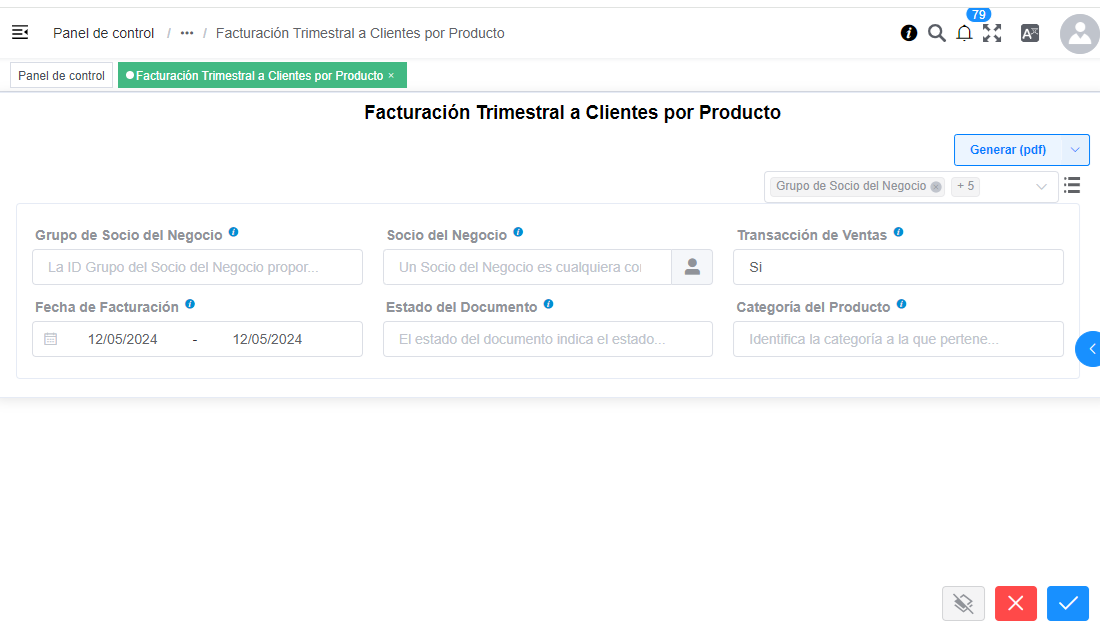Click the filter list icon beside the dropdown
1100x625 pixels.
coord(1071,185)
